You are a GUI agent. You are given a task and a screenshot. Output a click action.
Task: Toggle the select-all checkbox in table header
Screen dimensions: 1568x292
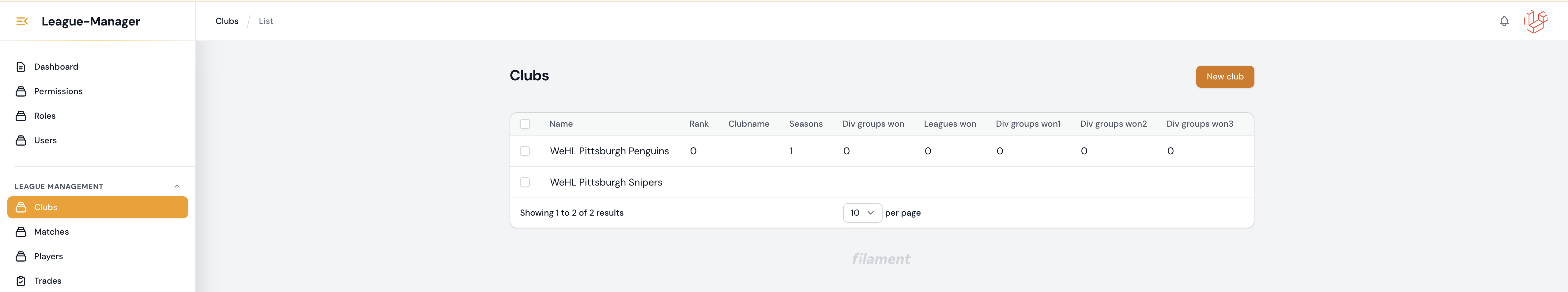click(525, 124)
